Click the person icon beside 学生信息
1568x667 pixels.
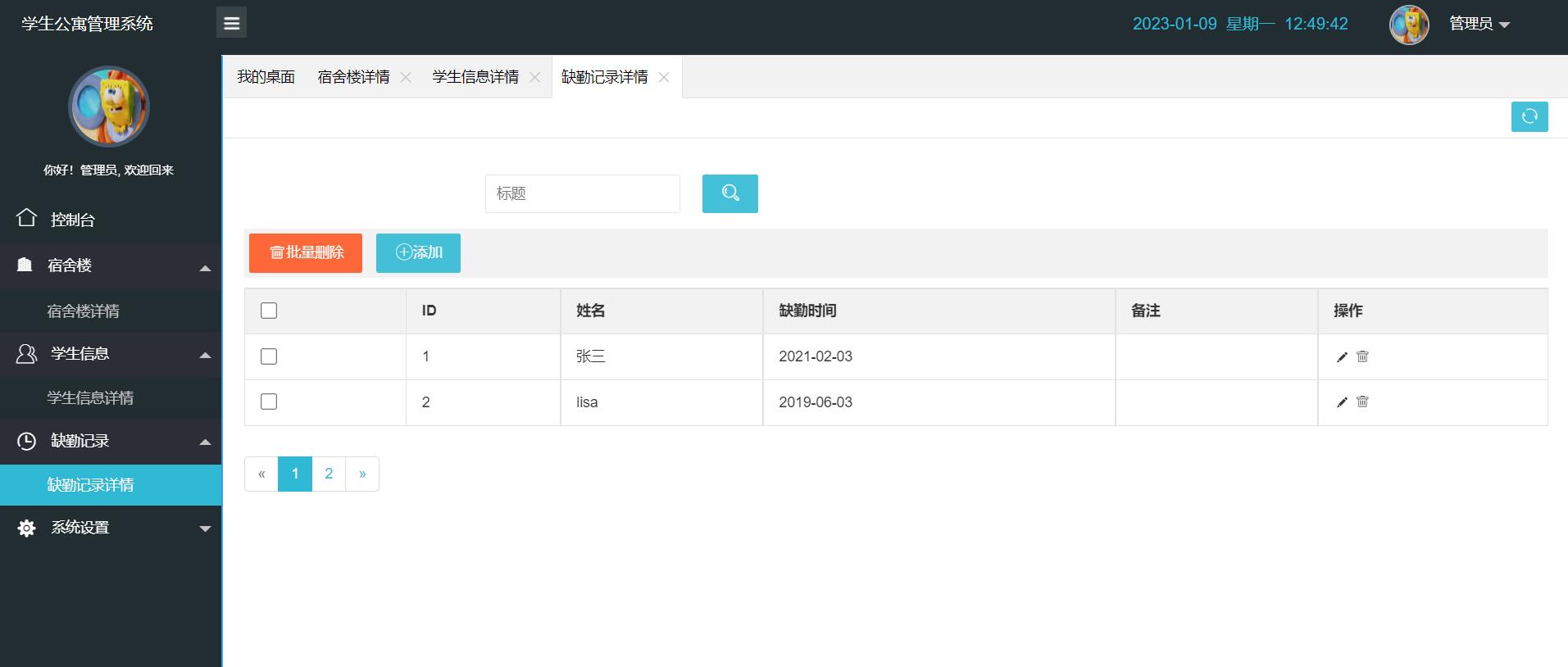coord(27,353)
